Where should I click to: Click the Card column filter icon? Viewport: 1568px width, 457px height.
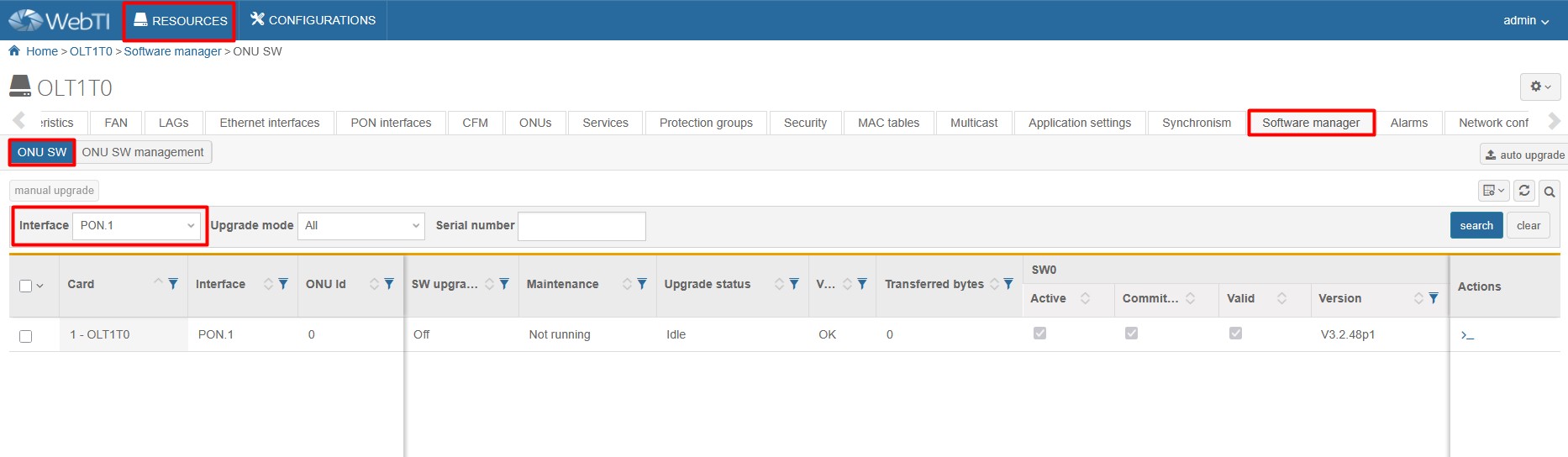pyautogui.click(x=173, y=284)
